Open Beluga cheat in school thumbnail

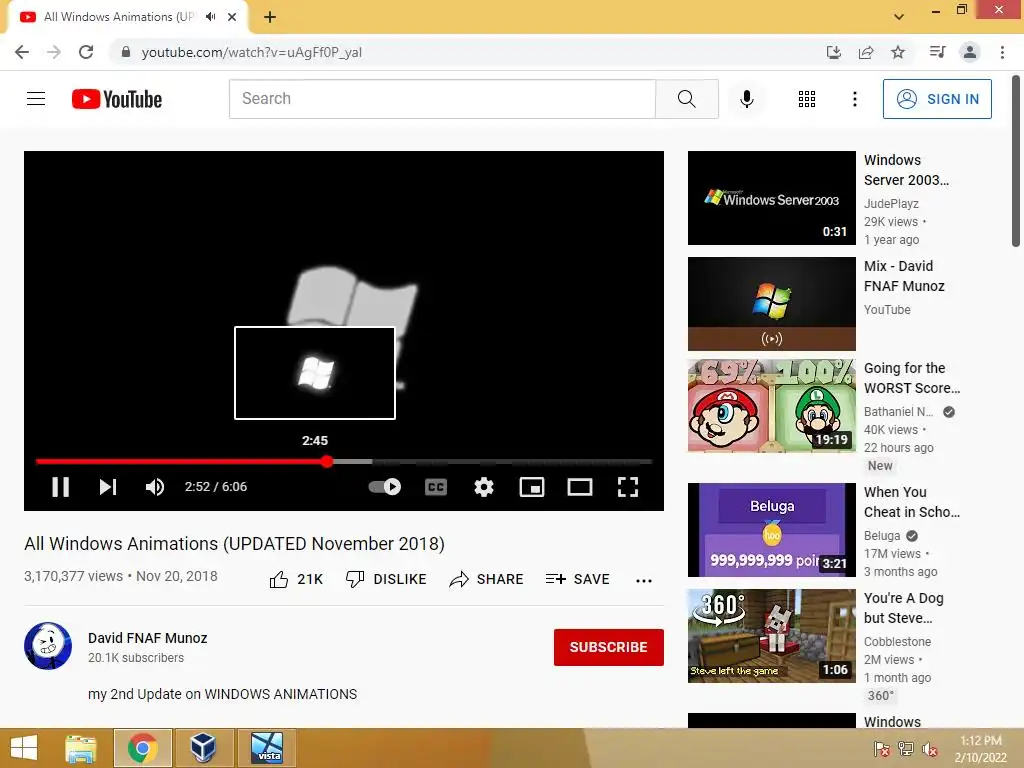tap(772, 530)
